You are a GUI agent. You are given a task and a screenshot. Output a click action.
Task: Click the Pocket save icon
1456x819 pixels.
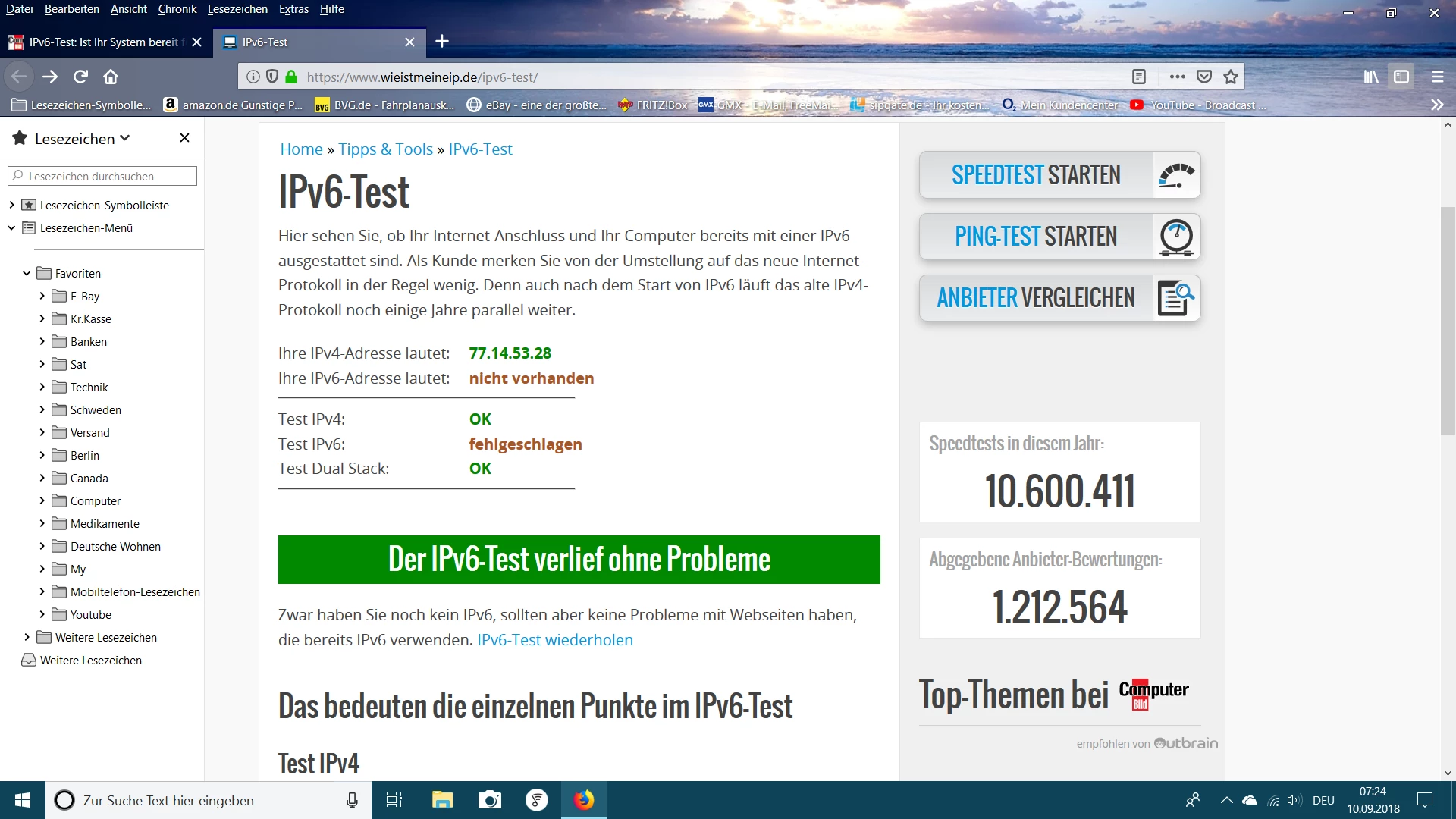pos(1204,77)
